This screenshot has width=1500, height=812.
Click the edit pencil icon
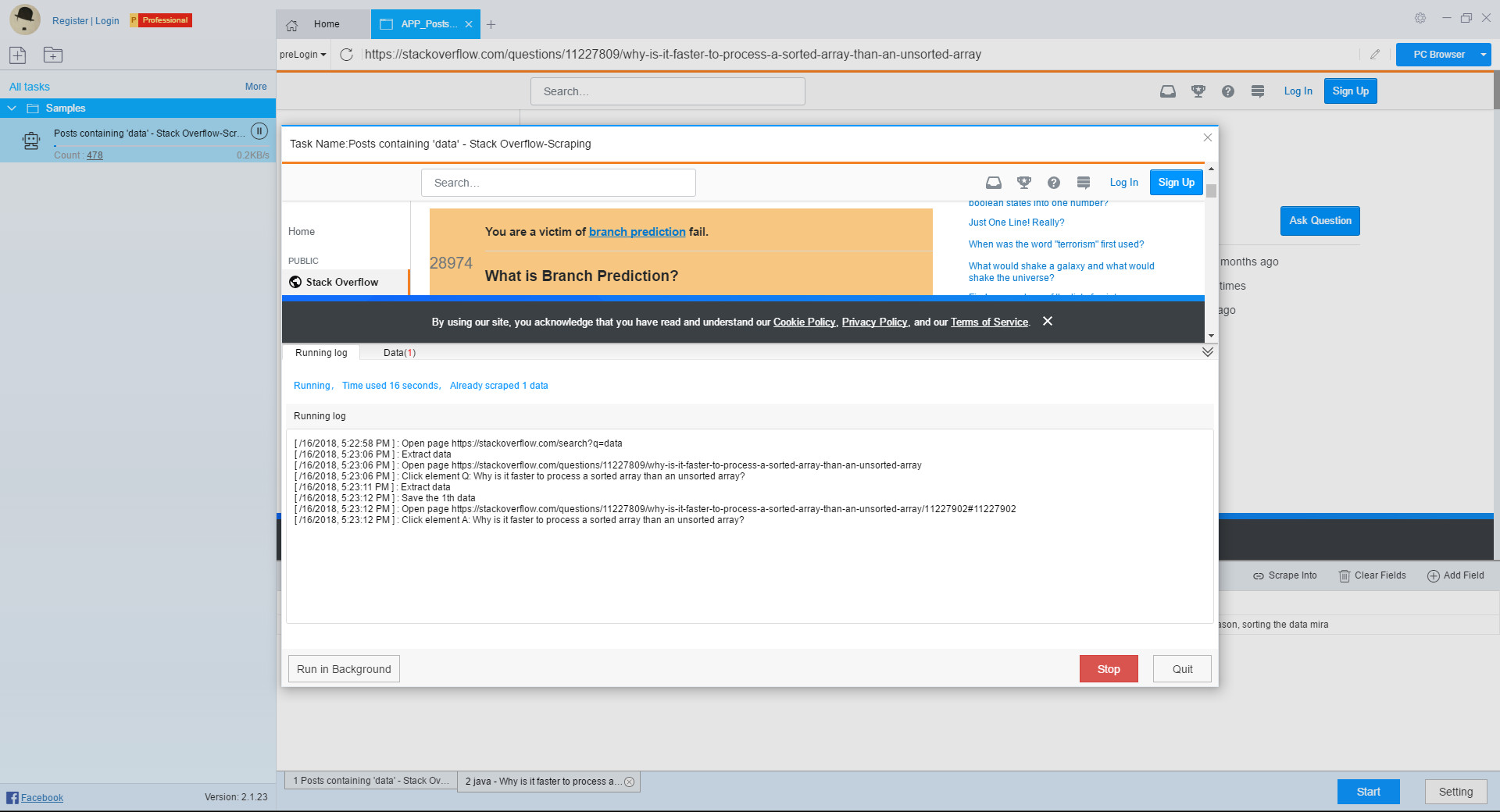[x=1375, y=55]
